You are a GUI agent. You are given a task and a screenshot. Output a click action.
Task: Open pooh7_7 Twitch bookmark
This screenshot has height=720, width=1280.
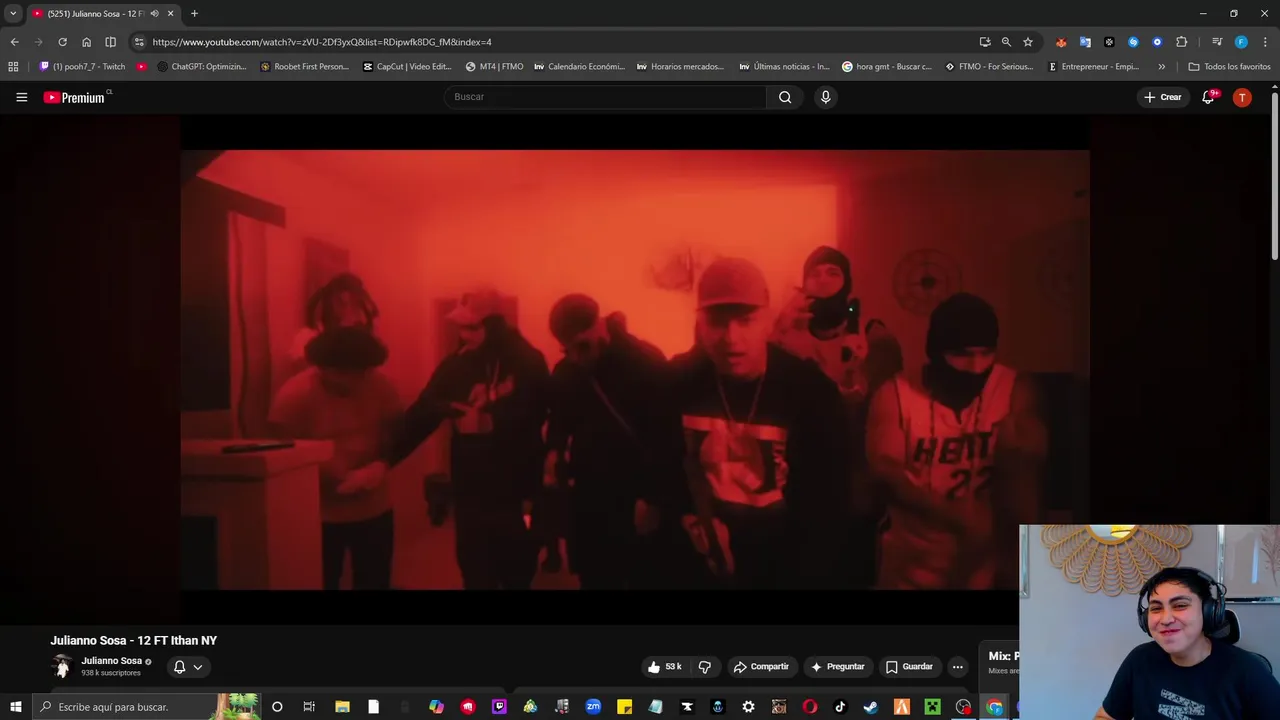point(82,67)
